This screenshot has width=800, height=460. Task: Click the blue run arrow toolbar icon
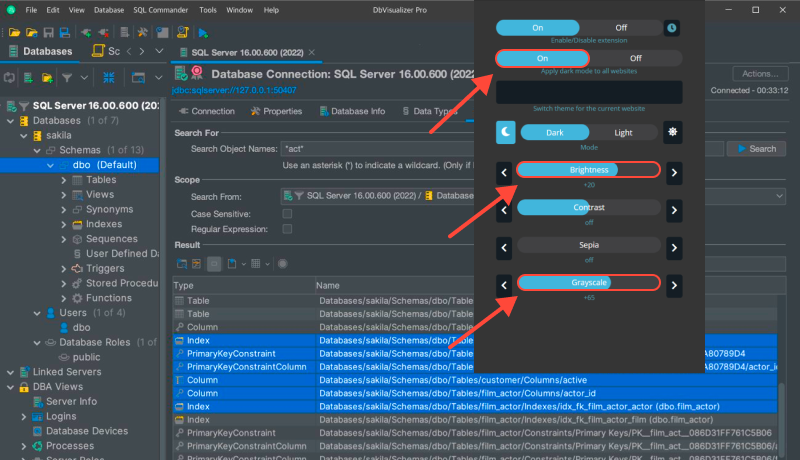pos(203,33)
